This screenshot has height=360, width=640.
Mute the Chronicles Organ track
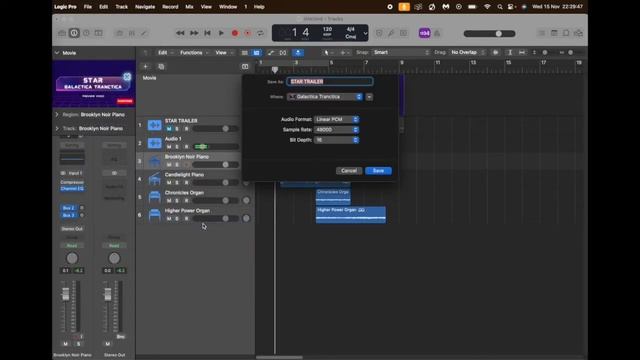(169, 200)
